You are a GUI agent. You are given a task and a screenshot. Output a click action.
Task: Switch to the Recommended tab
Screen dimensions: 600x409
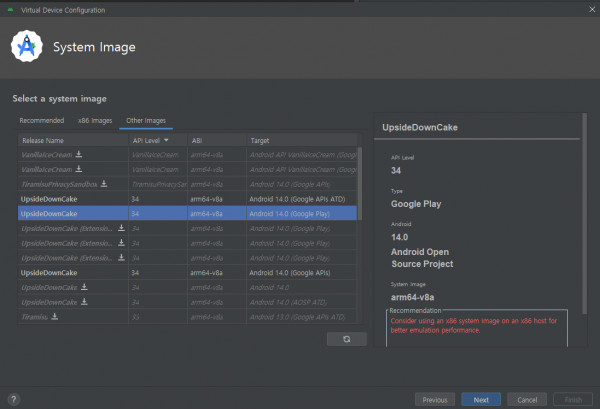tap(42, 121)
